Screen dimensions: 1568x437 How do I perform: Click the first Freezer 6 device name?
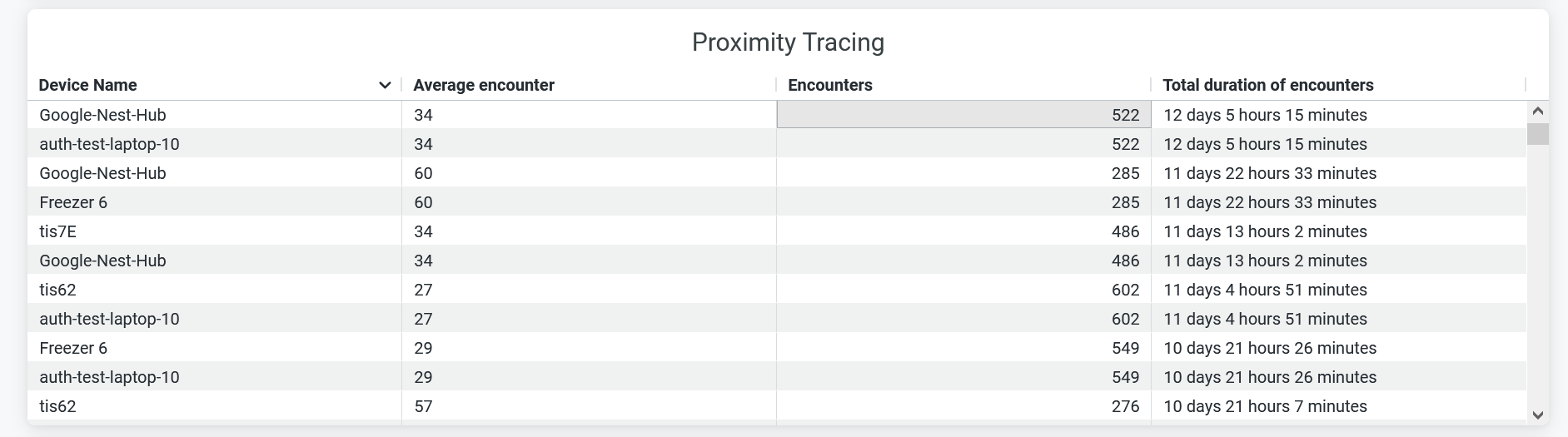[73, 202]
